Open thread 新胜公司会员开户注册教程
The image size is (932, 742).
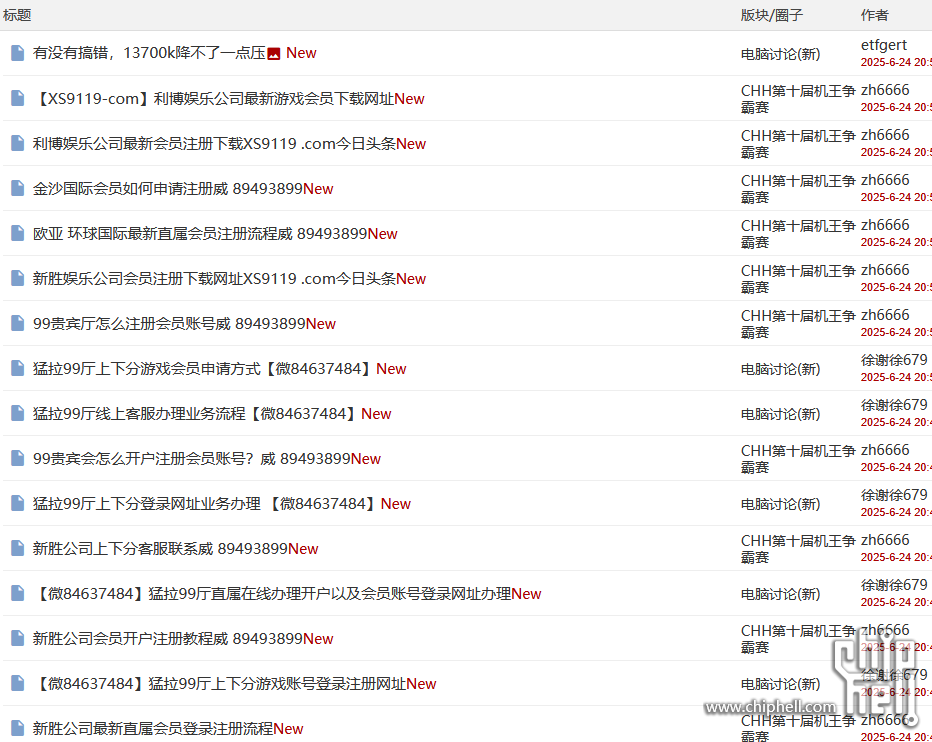[168, 639]
